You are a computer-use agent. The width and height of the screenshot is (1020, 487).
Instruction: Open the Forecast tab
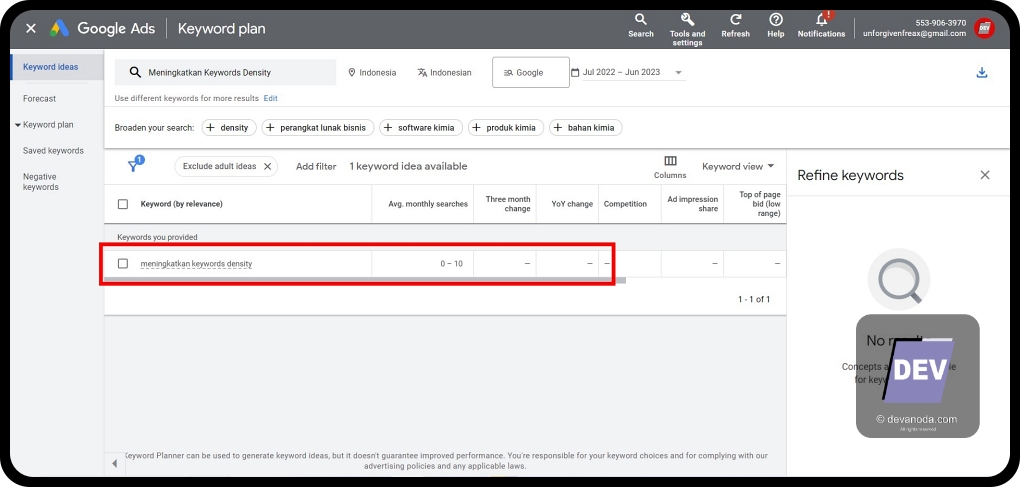[40, 99]
